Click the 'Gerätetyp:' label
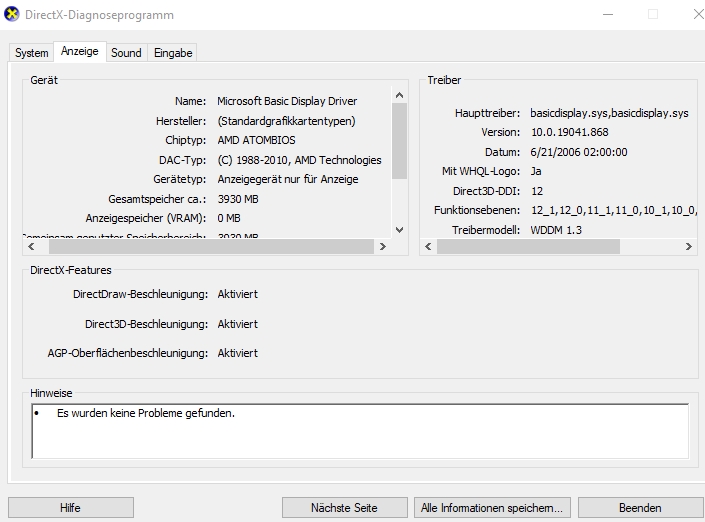705x522 pixels. click(x=179, y=179)
